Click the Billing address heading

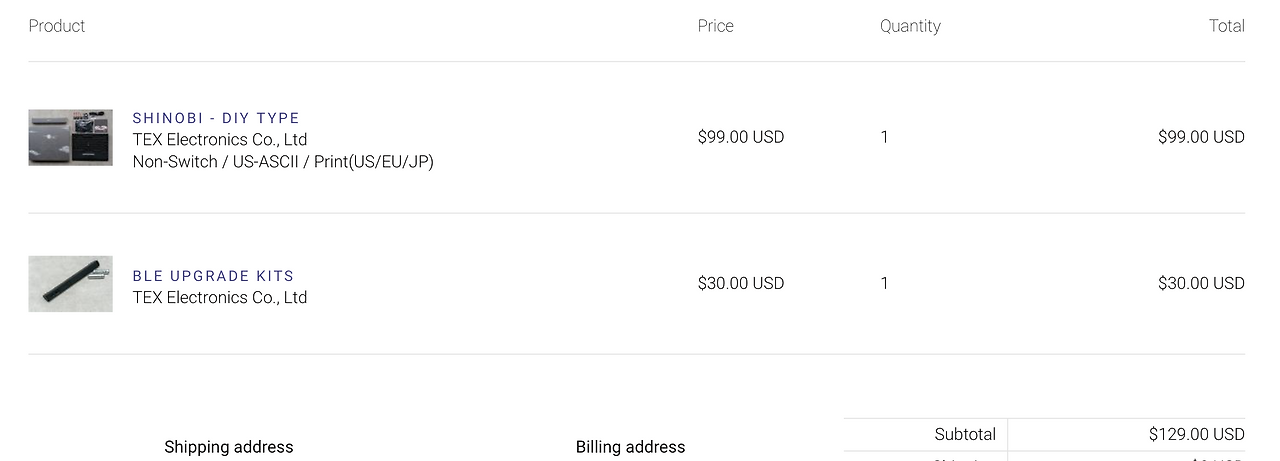tap(630, 447)
